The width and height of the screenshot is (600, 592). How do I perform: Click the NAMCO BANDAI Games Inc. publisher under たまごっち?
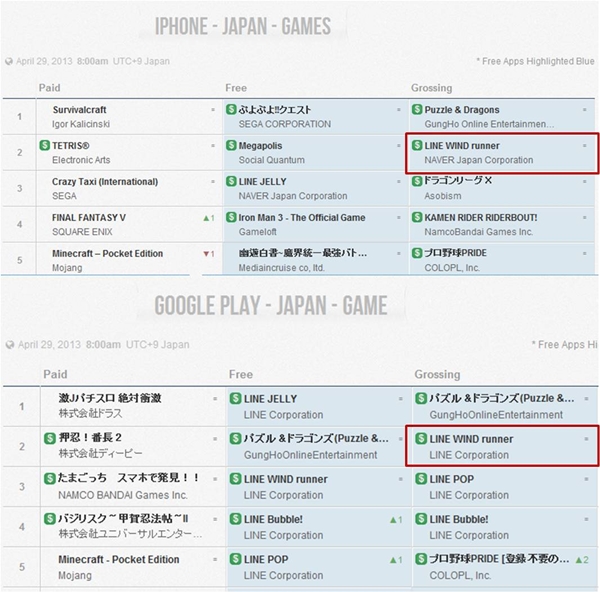tap(123, 495)
